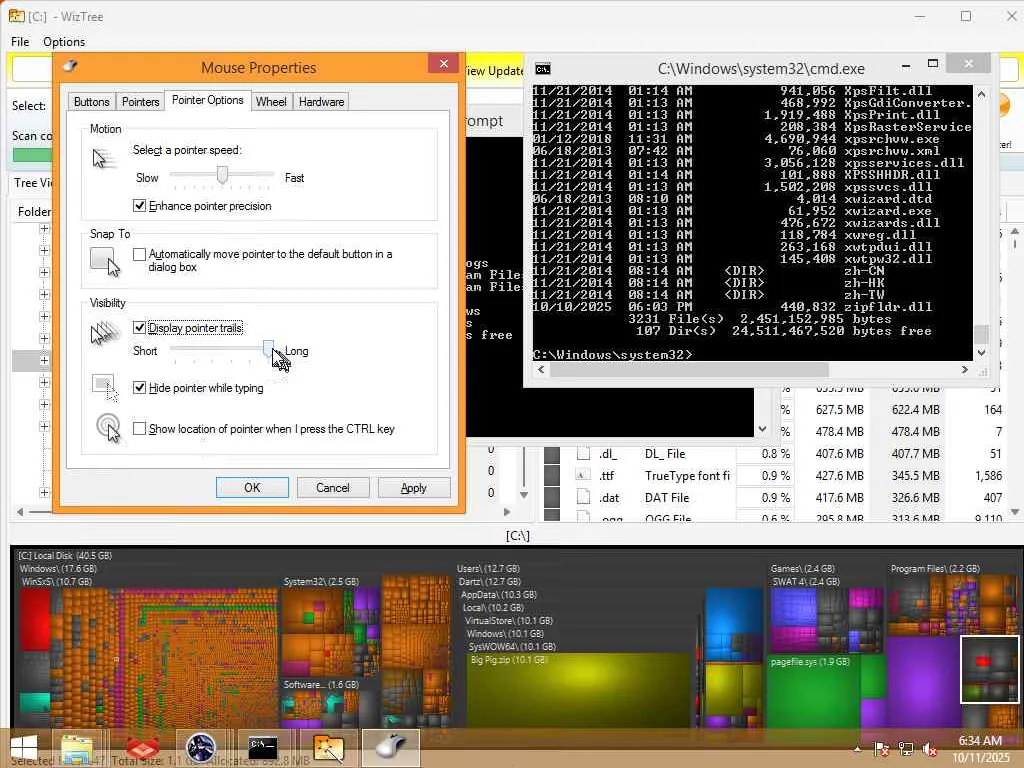Click down arrow of background Command Prompt scrollbar
Viewport: 1024px width, 768px height.
(762, 429)
